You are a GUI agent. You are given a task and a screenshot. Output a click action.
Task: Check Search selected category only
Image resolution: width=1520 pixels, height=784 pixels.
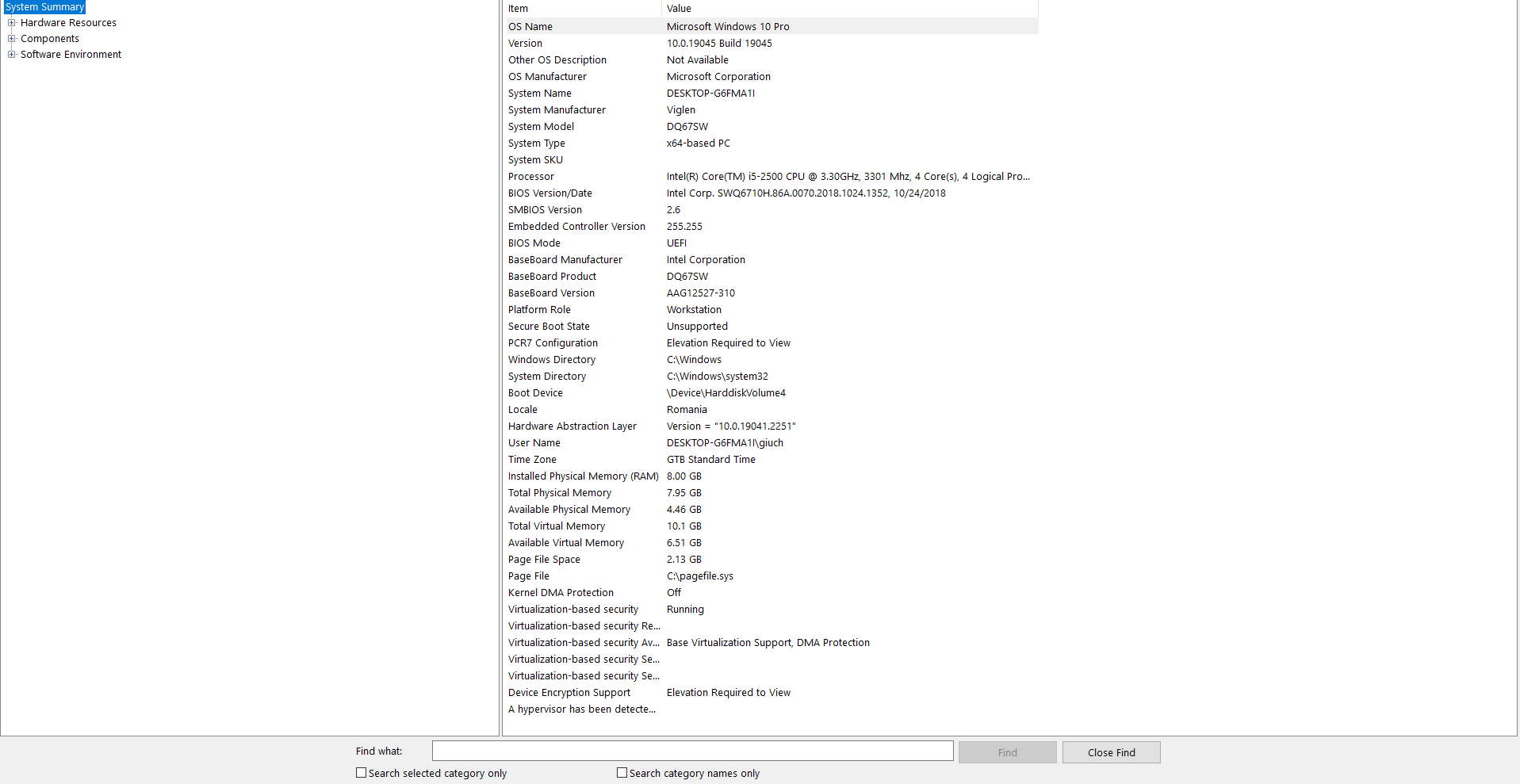tap(362, 773)
